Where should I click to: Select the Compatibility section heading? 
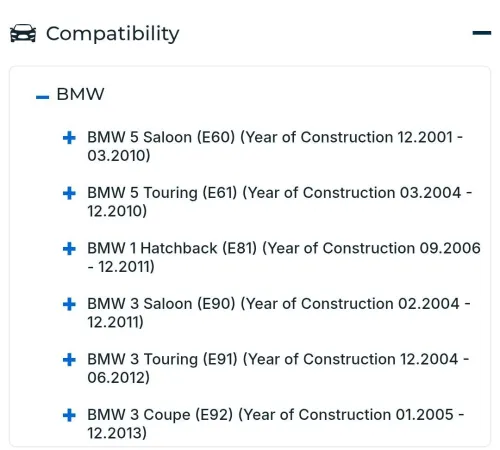point(113,34)
